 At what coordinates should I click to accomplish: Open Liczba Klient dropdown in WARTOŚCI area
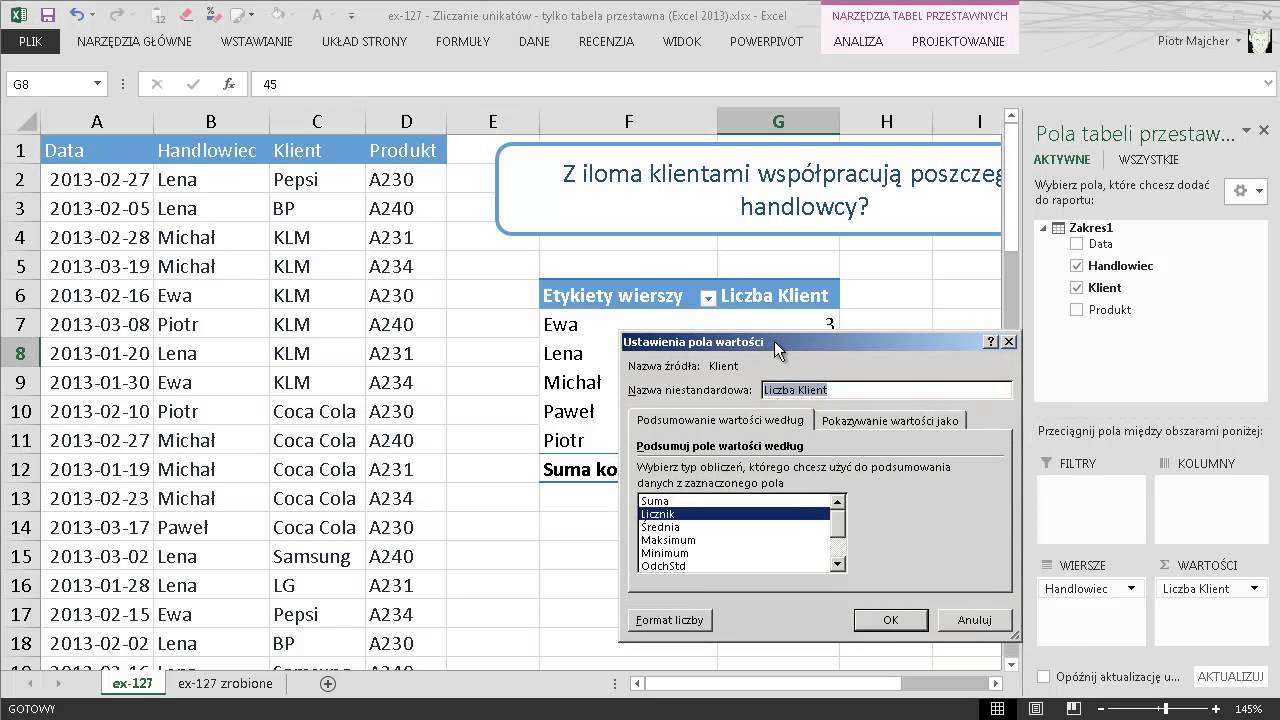point(1254,589)
